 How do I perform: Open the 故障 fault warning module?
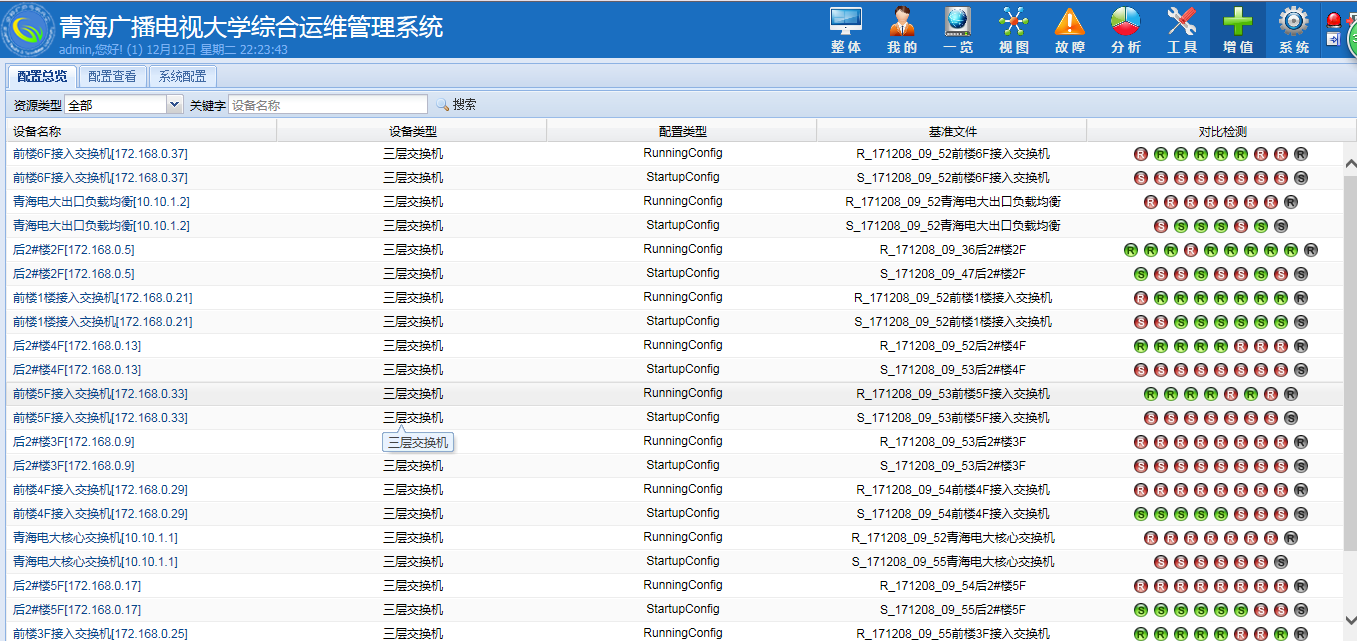pyautogui.click(x=1070, y=30)
